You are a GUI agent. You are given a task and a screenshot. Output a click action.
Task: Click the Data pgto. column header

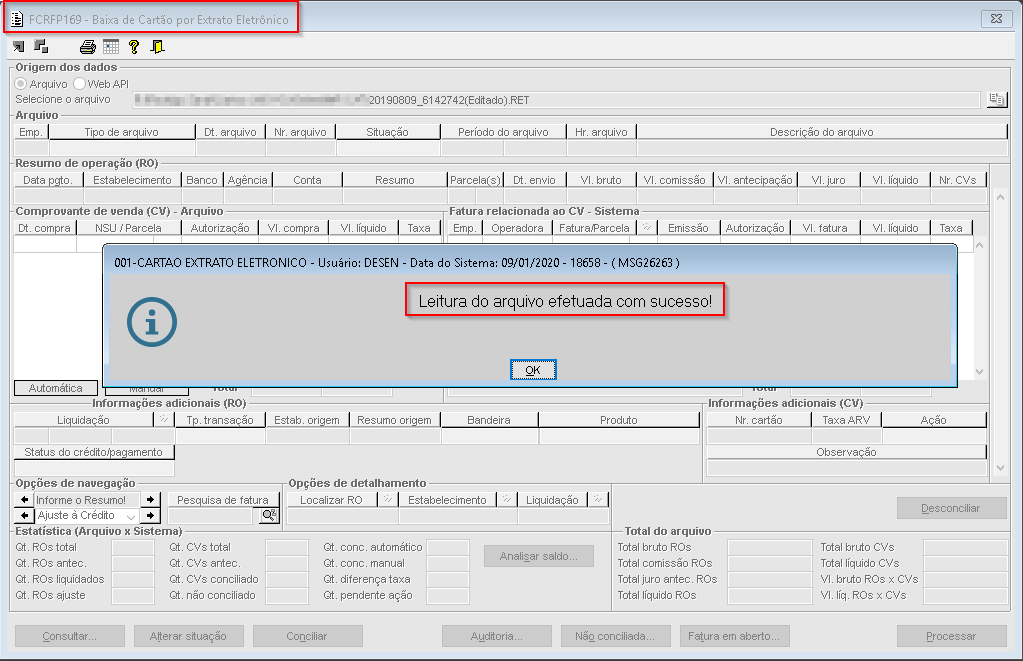click(48, 180)
